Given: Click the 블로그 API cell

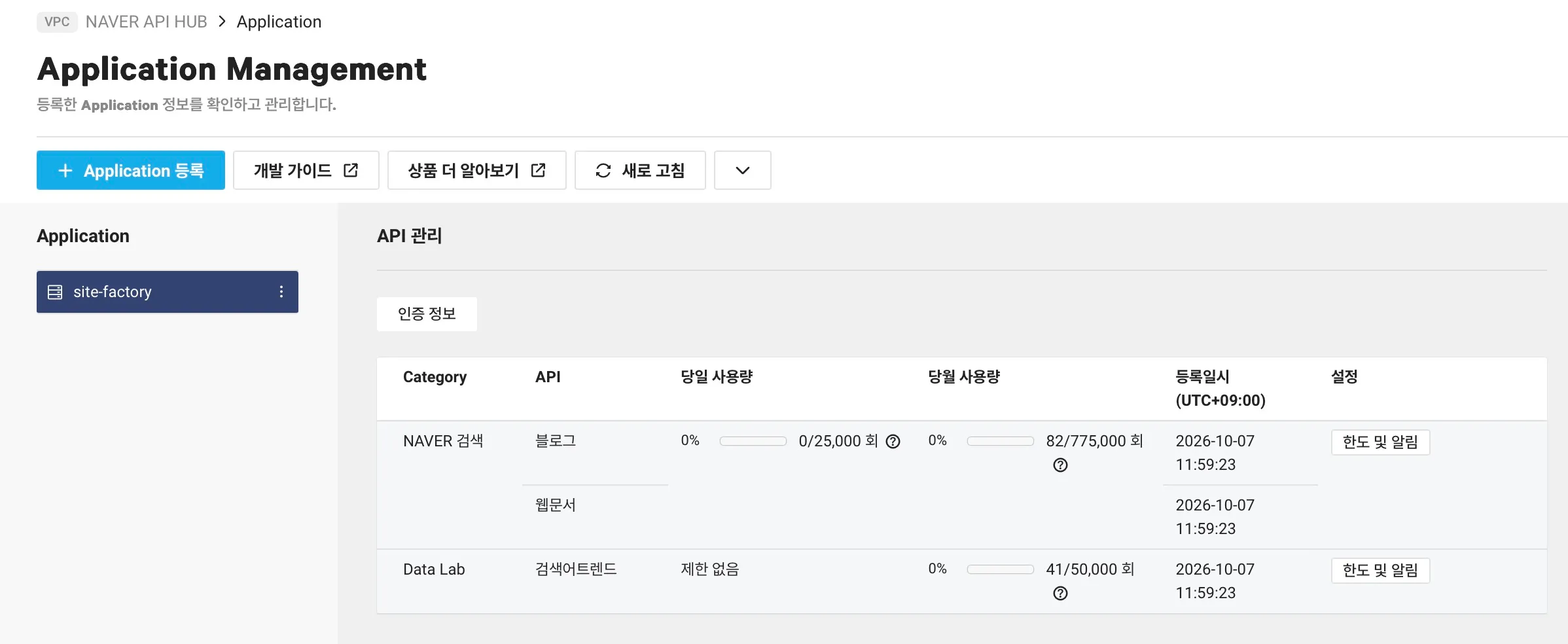Looking at the screenshot, I should tap(556, 441).
